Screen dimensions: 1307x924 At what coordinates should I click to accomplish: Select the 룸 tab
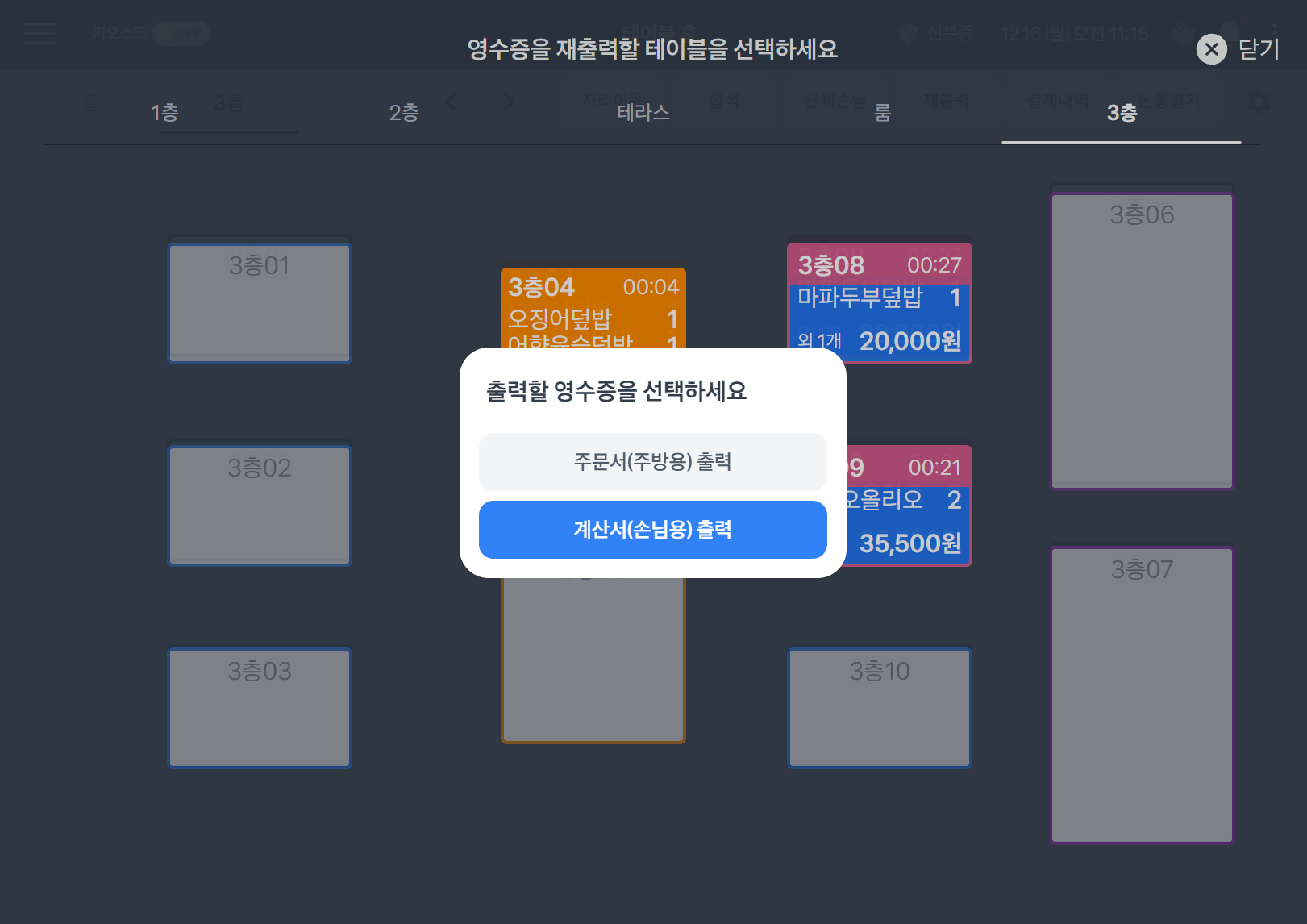[882, 113]
